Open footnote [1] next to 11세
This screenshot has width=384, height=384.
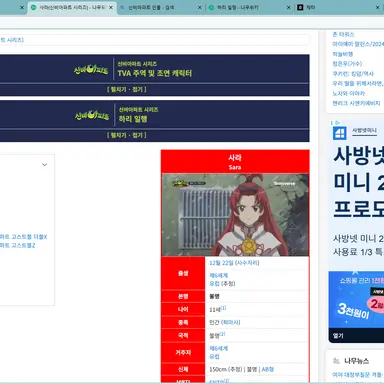click(x=223, y=308)
